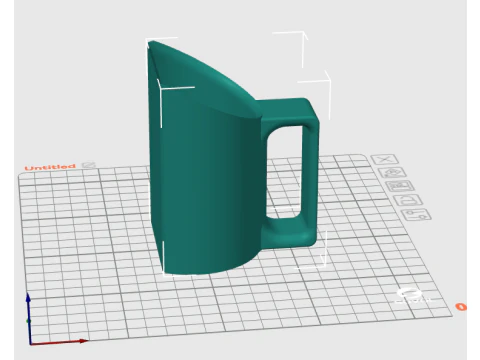The height and width of the screenshot is (360, 480).
Task: Click the orange "Untitled" plate name
Action: pyautogui.click(x=50, y=167)
